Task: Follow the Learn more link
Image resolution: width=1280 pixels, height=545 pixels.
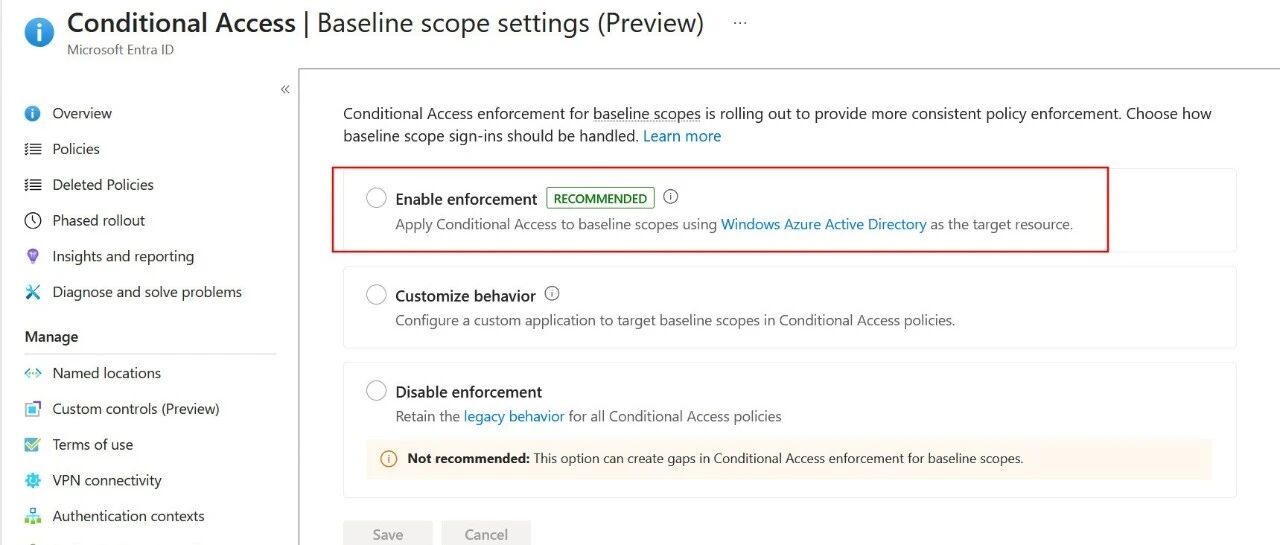Action: click(x=682, y=136)
